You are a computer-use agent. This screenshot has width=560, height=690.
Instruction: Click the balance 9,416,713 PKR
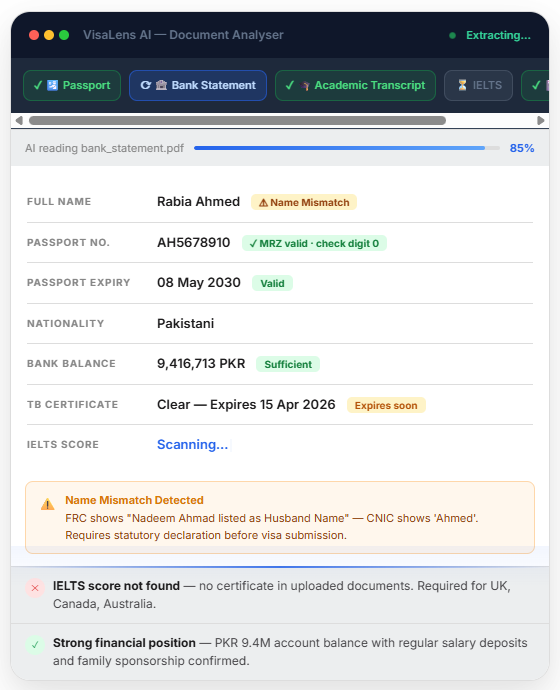[x=201, y=363]
